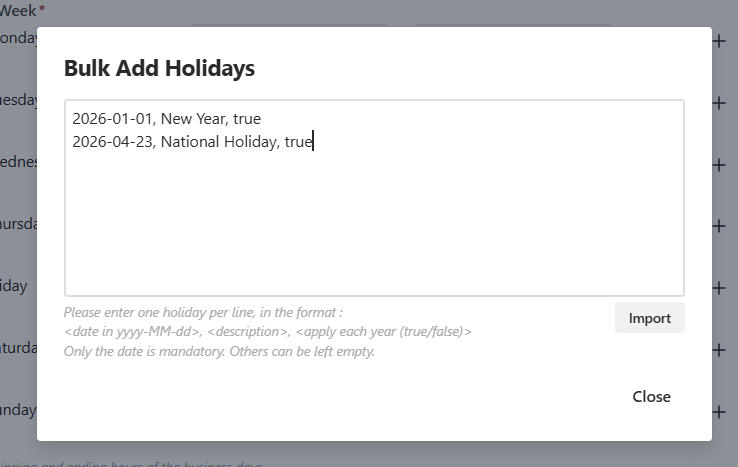Place cursor on the National Holiday description
Viewport: 738px width, 467px height.
[219, 142]
